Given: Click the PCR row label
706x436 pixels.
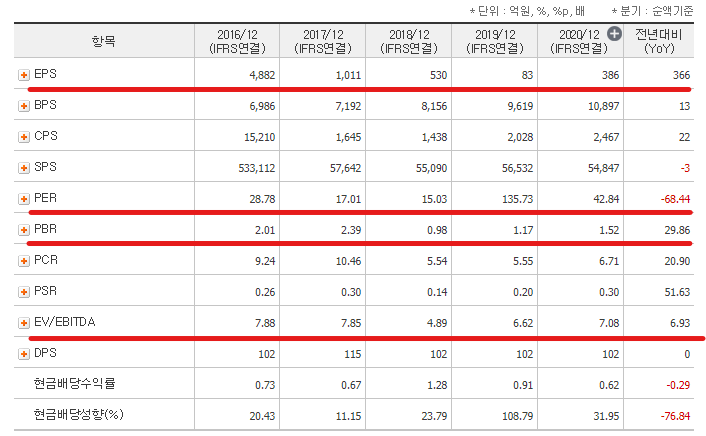Looking at the screenshot, I should pyautogui.click(x=46, y=260).
